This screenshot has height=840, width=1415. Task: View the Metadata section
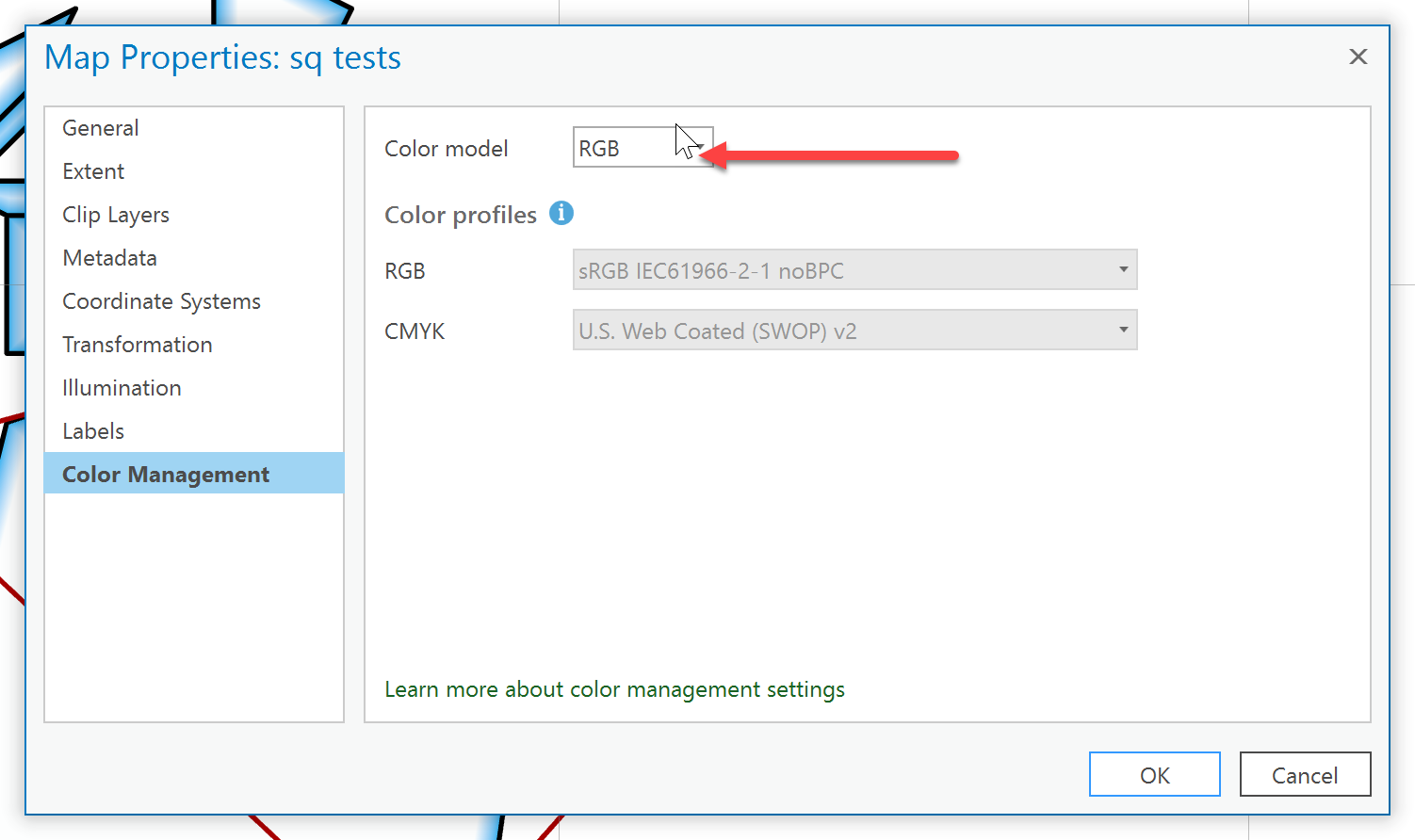(109, 257)
